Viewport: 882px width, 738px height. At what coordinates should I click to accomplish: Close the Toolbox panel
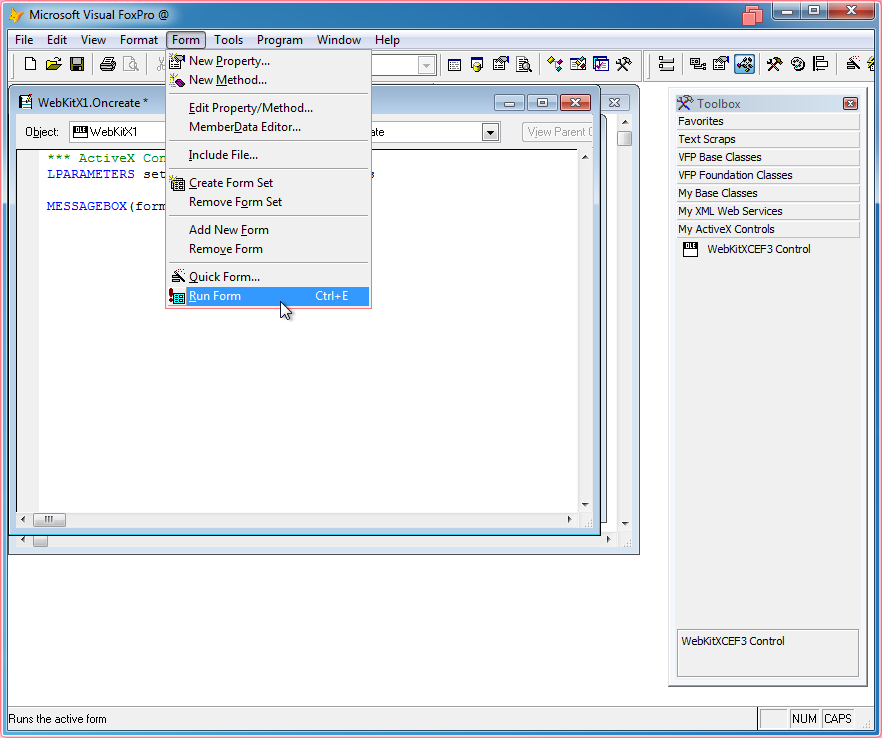click(x=850, y=104)
